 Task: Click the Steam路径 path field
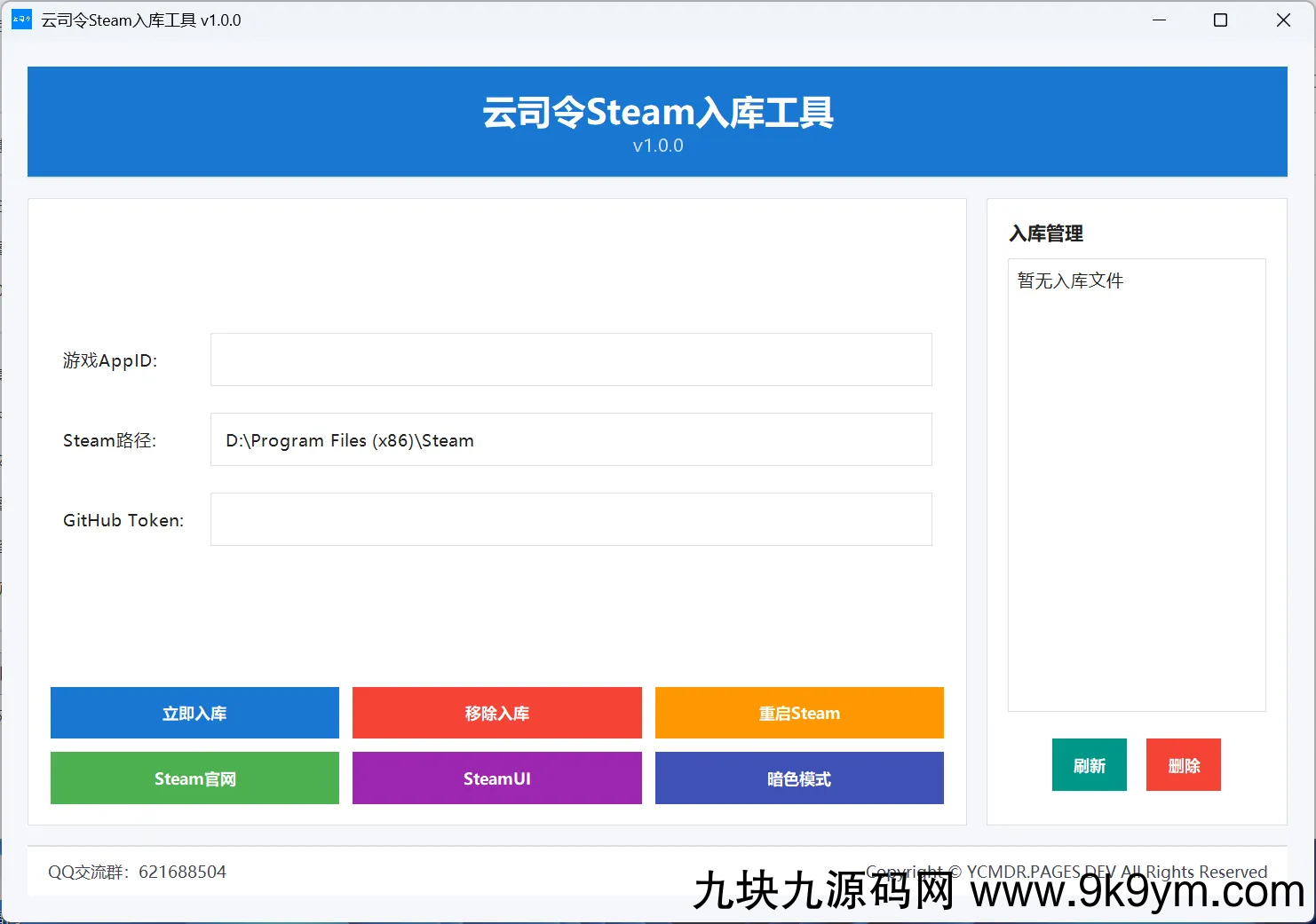(571, 439)
